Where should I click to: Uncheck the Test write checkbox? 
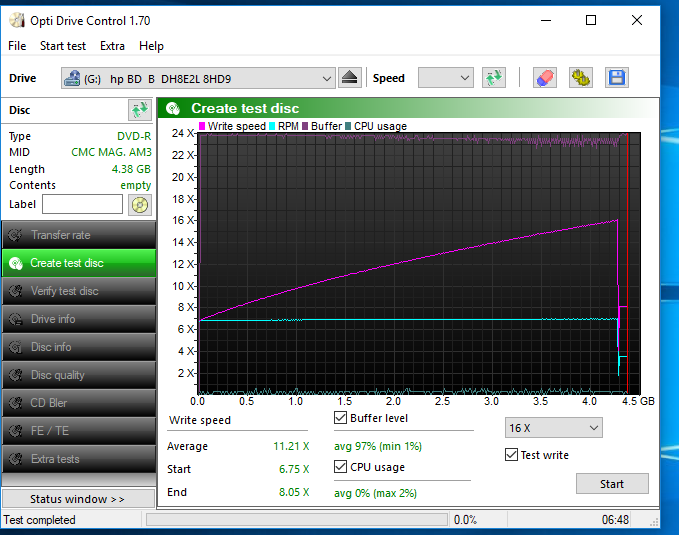pos(511,455)
